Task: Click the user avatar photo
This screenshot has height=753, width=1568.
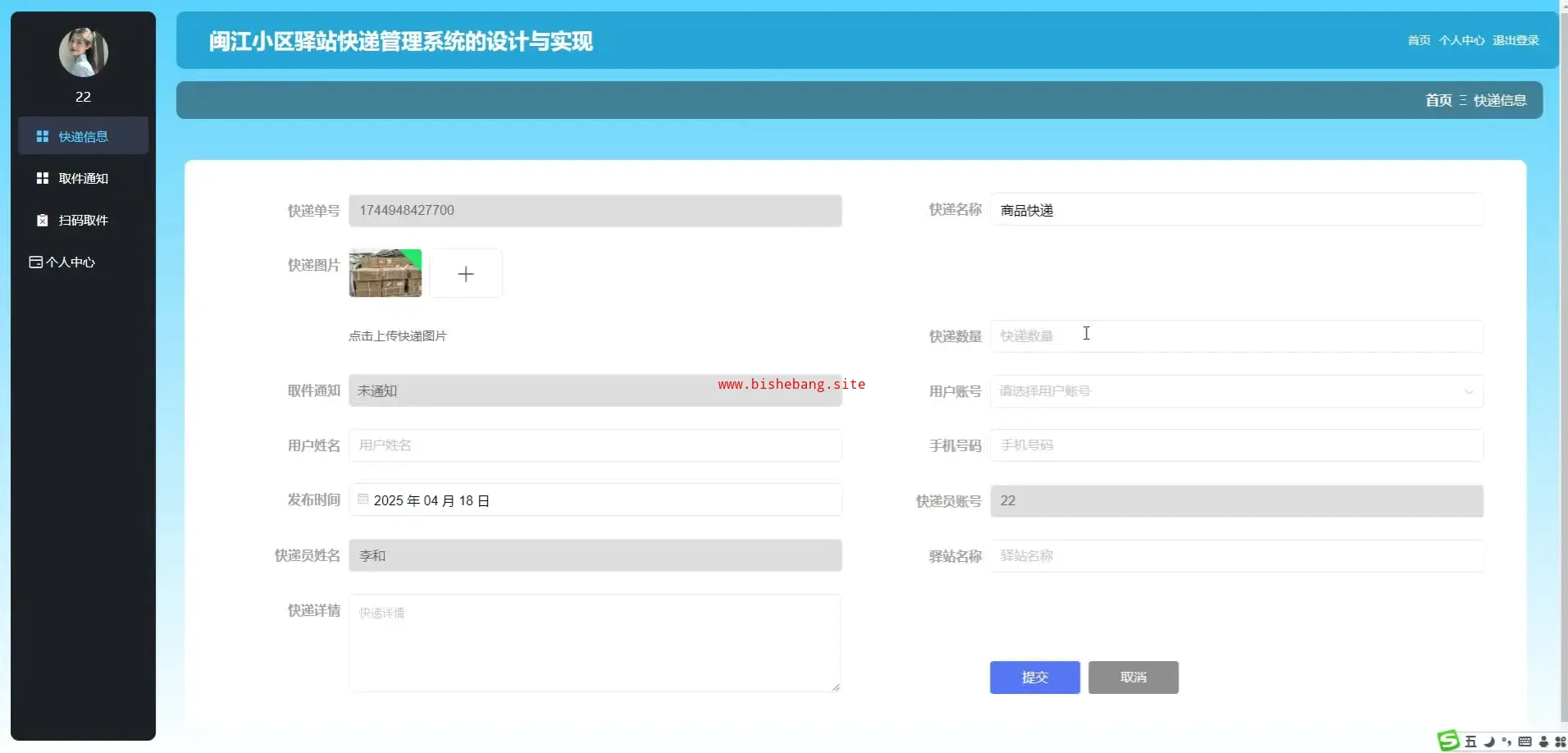Action: (84, 52)
